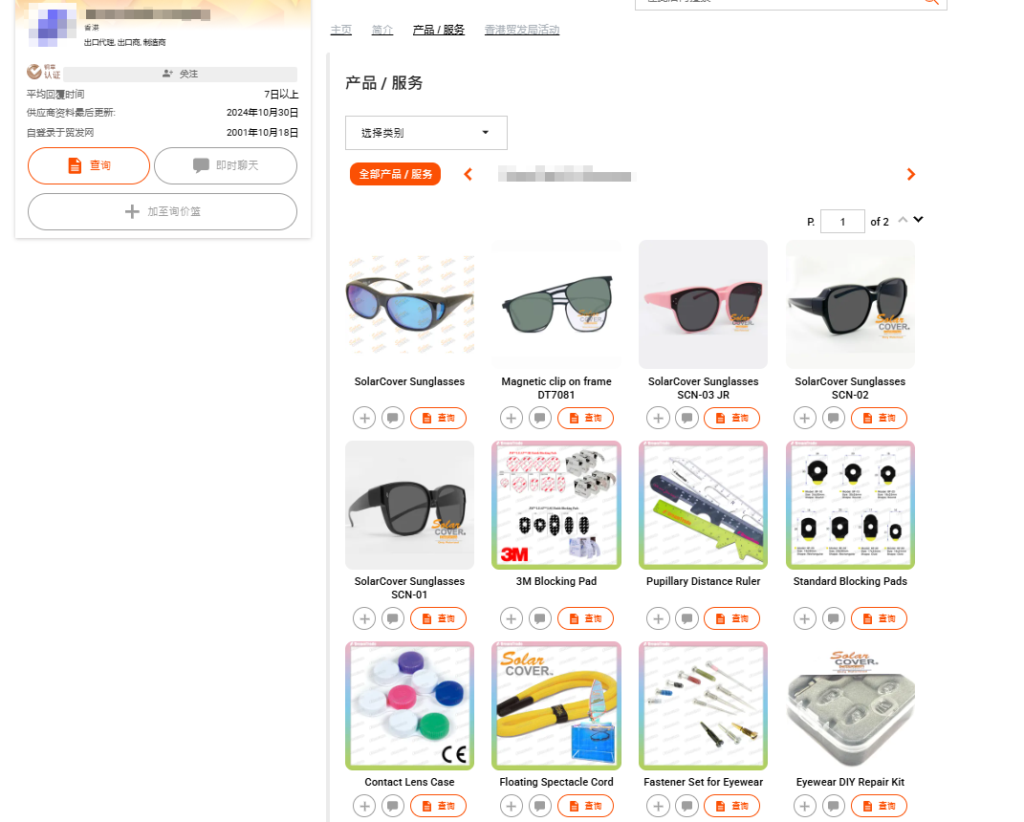The image size is (1024, 822).
Task: Click the search magnifier icon
Action: pyautogui.click(x=931, y=2)
